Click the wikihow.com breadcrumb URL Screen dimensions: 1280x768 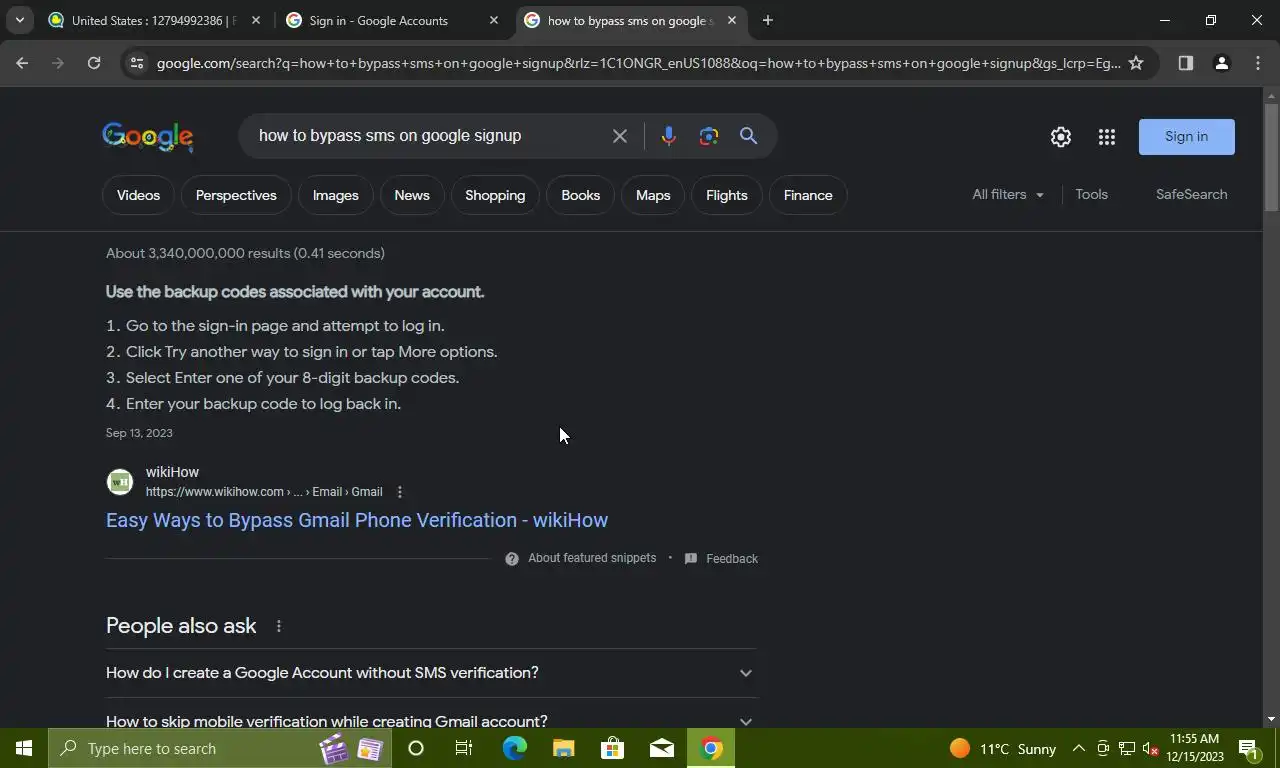point(264,492)
